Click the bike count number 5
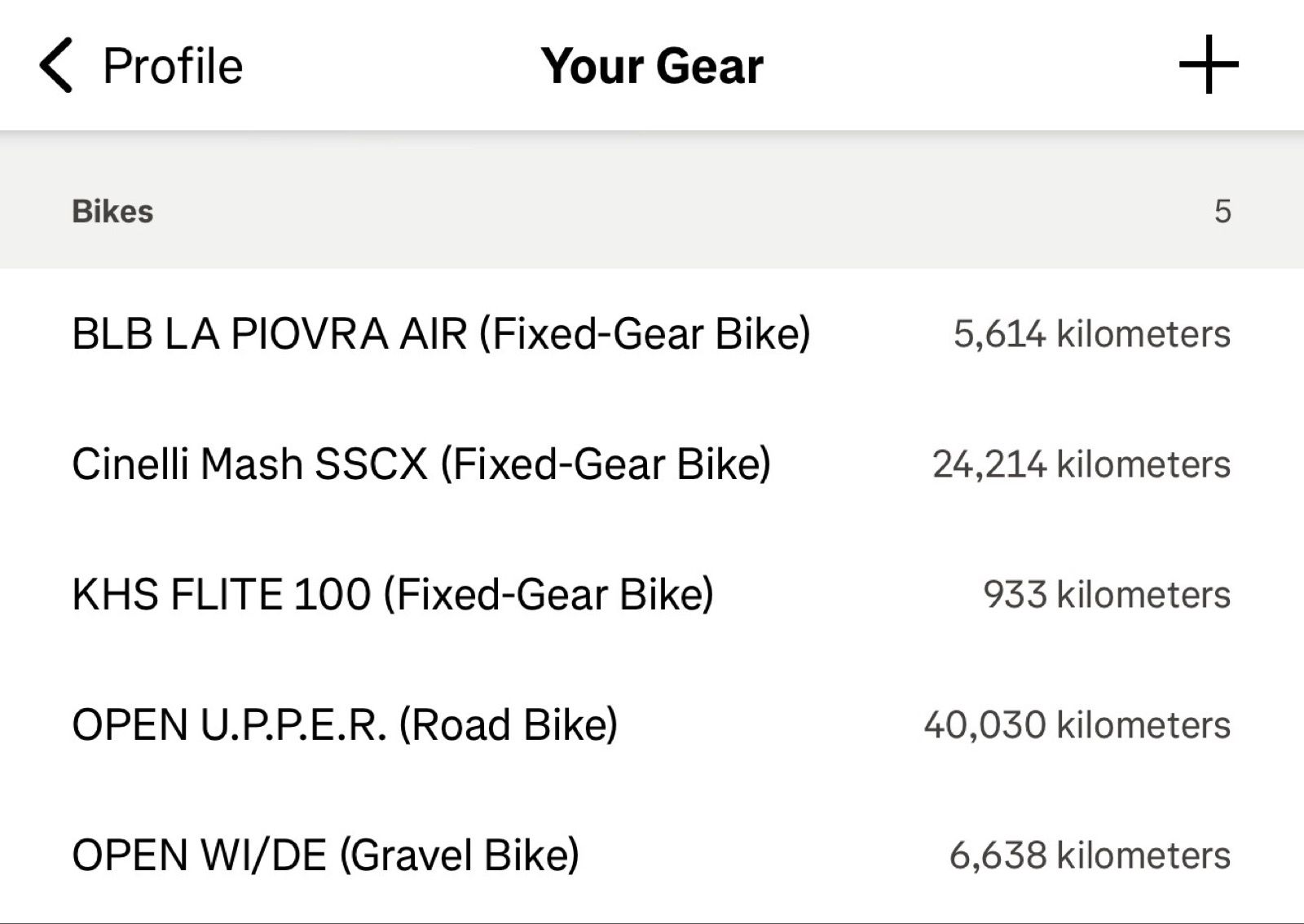1304x924 pixels. click(x=1222, y=212)
